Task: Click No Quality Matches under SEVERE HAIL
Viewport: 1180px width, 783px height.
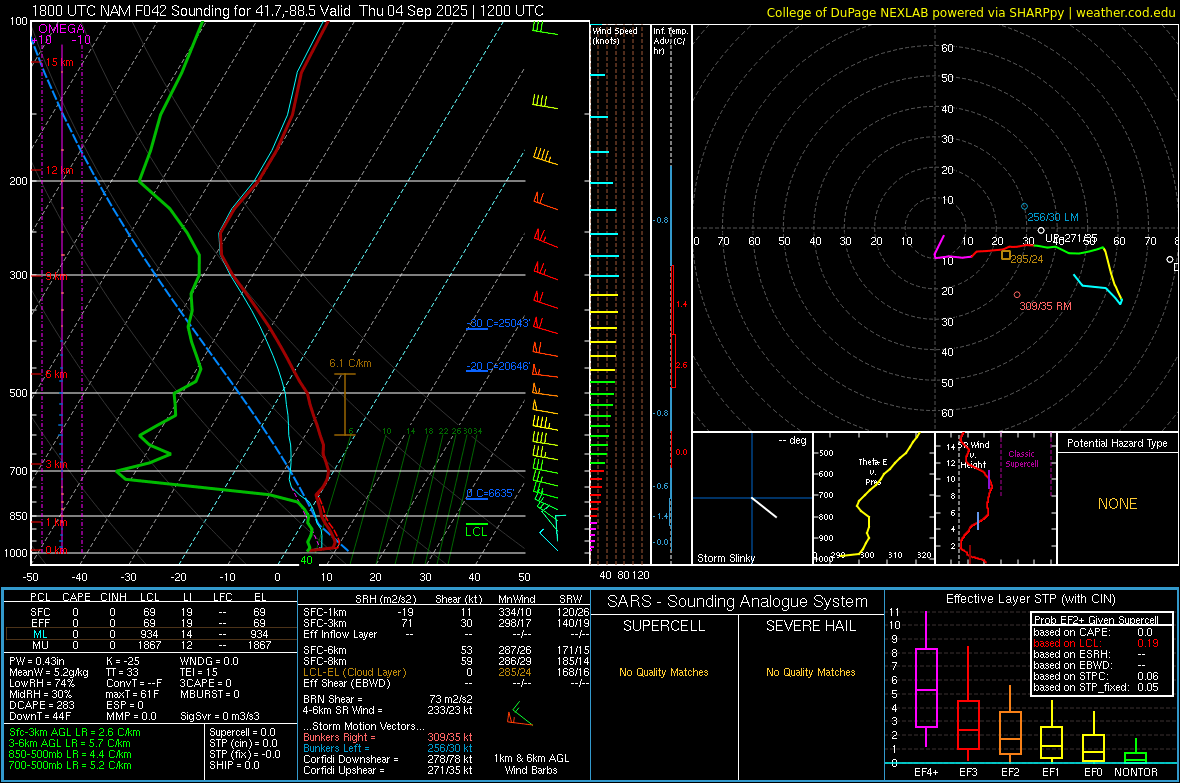Action: point(810,672)
